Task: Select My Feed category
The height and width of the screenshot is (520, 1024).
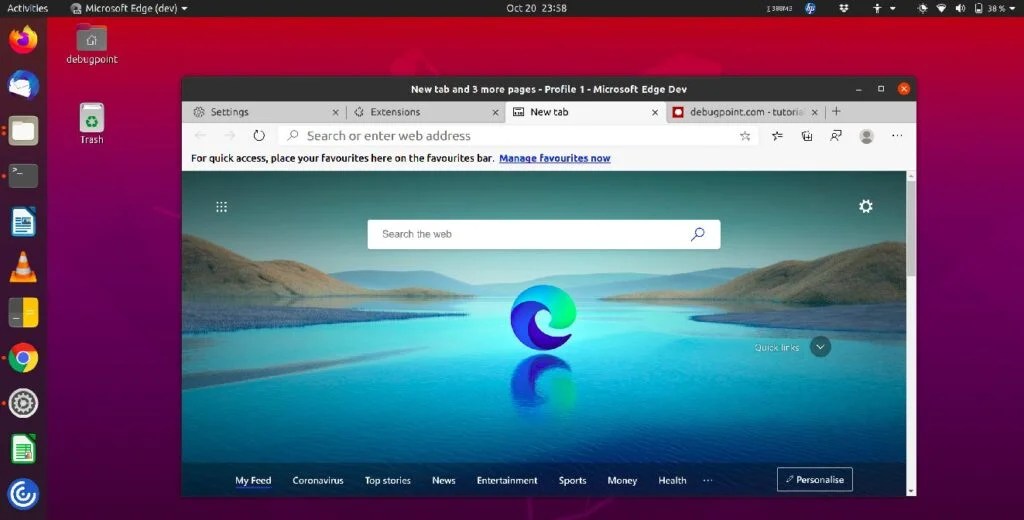Action: tap(253, 480)
